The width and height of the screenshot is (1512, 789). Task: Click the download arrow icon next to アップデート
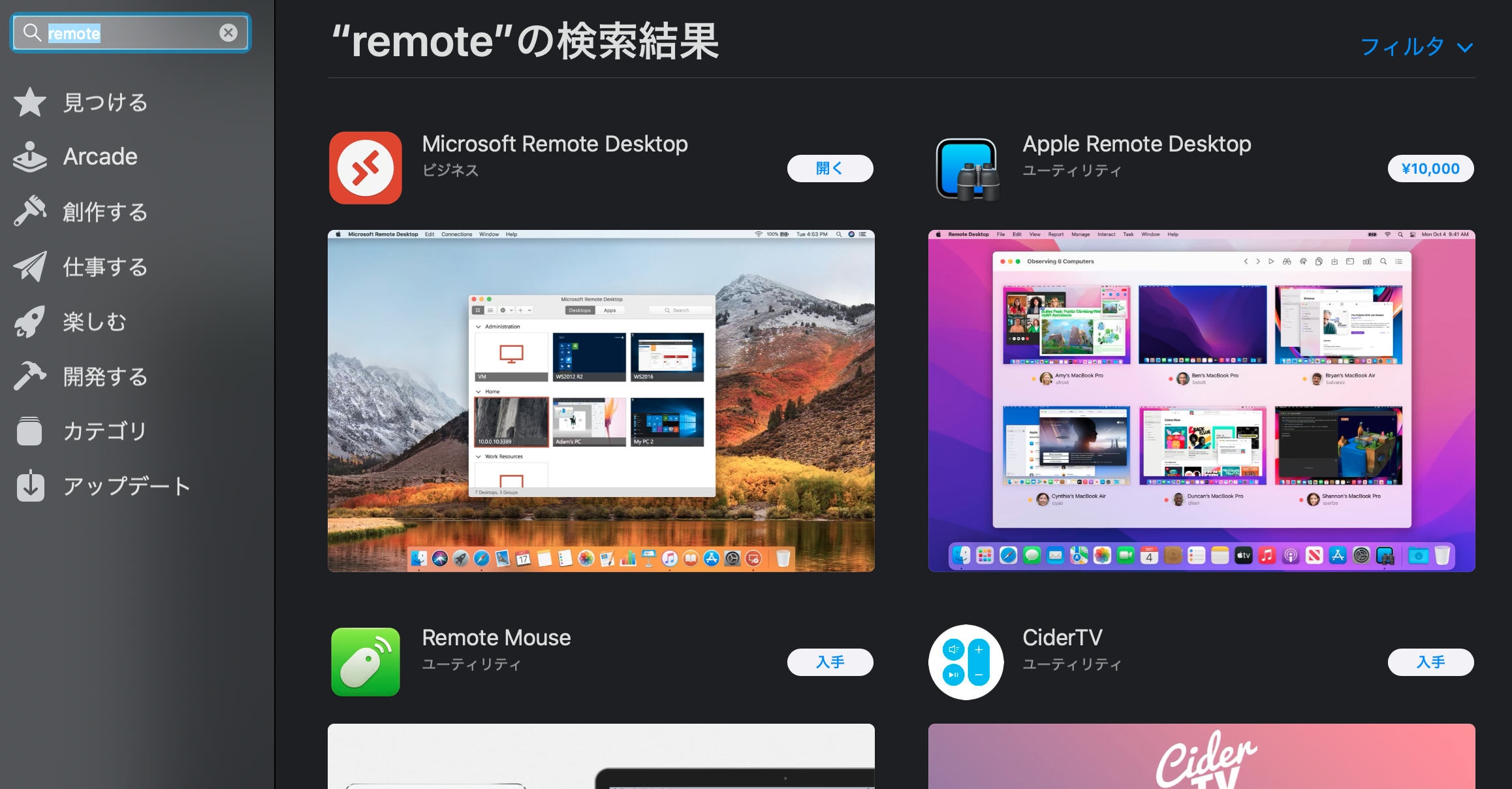[30, 485]
